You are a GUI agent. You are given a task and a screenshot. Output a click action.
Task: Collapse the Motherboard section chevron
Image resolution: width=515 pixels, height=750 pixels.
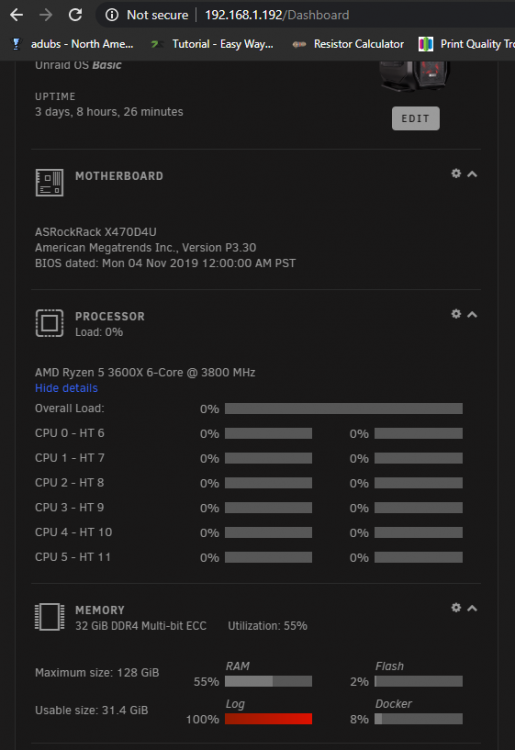(x=472, y=174)
